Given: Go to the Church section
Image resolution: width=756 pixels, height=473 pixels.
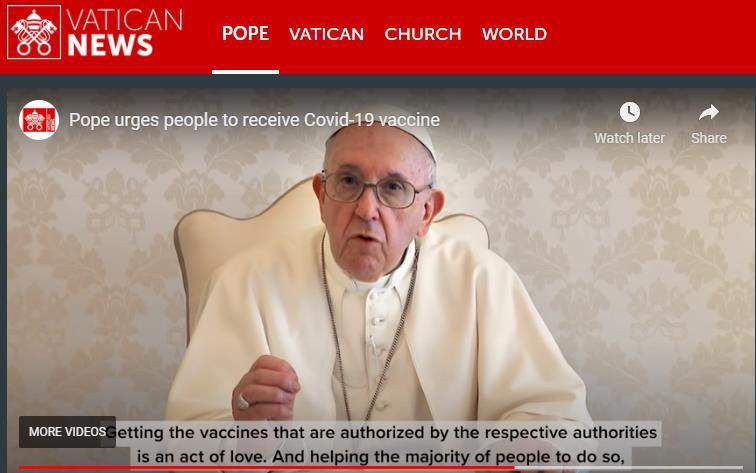Looking at the screenshot, I should pos(423,34).
